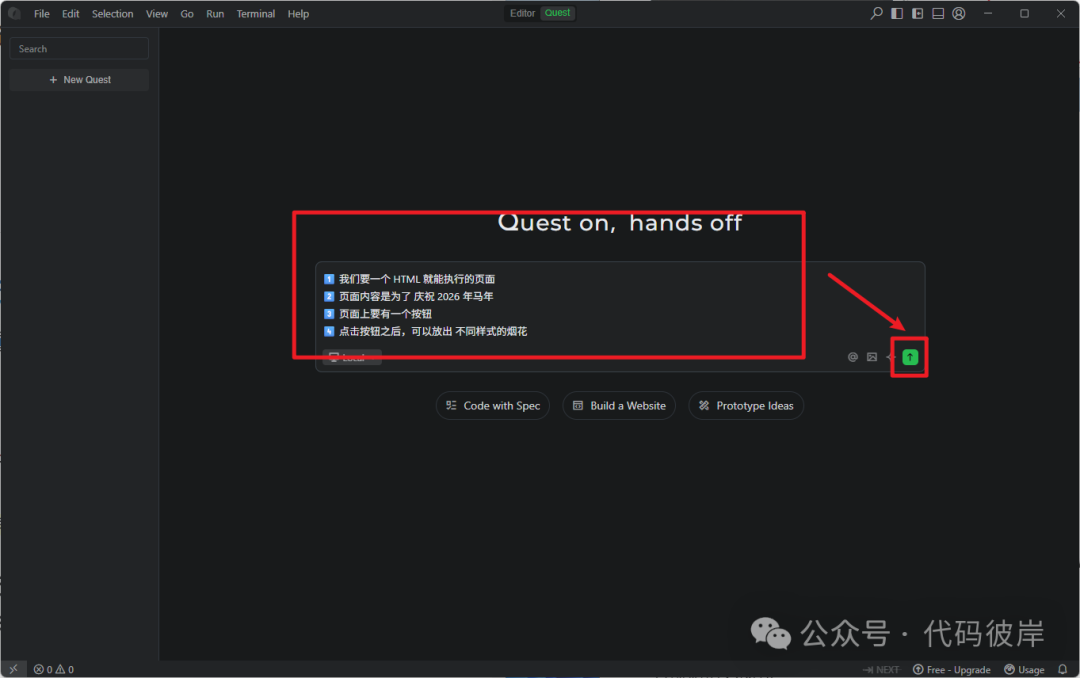Screen dimensions: 1080x678
Task: Open the remote connection status icon
Action: pyautogui.click(x=13, y=669)
